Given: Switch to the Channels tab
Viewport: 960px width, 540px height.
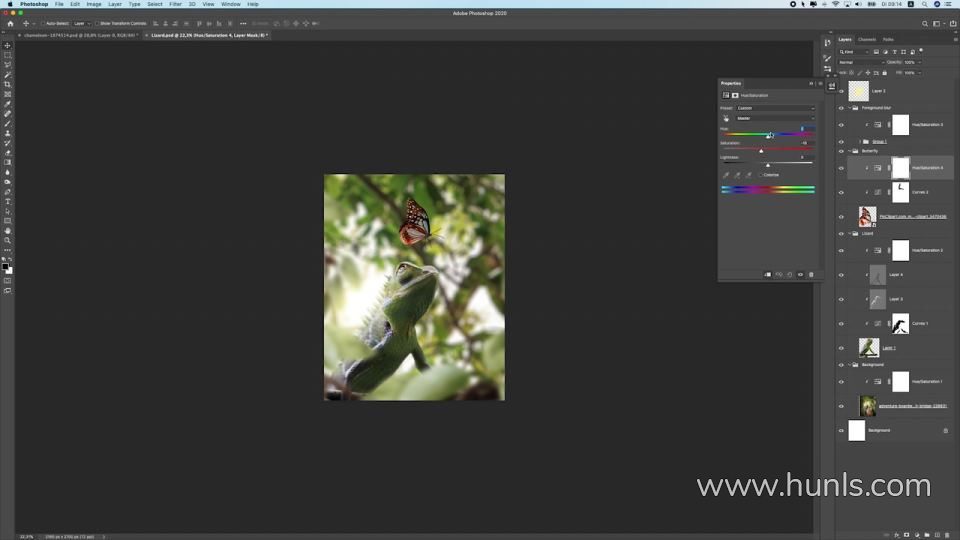Looking at the screenshot, I should [867, 39].
